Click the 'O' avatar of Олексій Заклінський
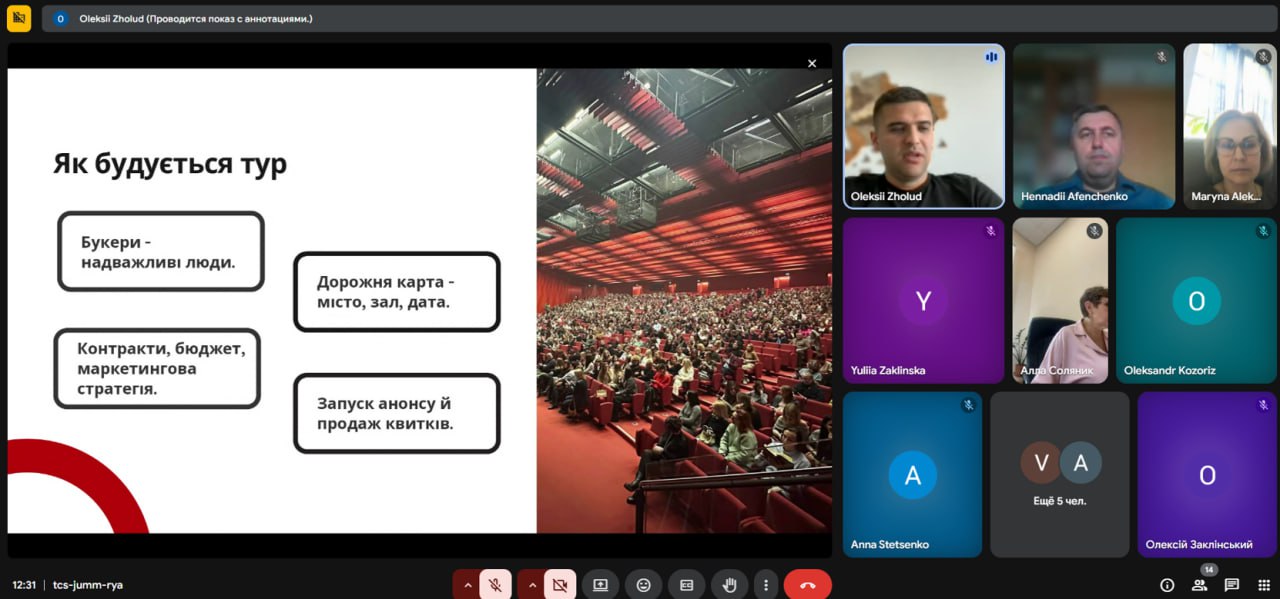Viewport: 1280px width, 599px height. click(x=1207, y=475)
